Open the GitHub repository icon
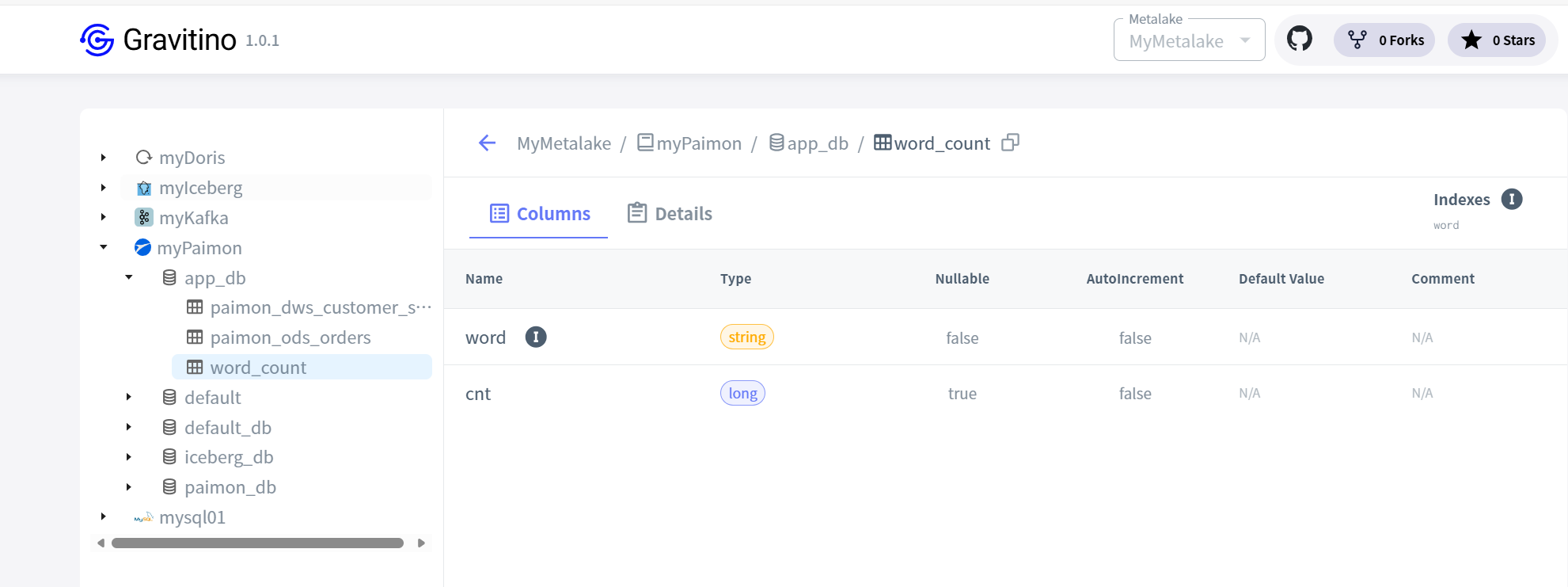The width and height of the screenshot is (1568, 587). tap(1299, 39)
